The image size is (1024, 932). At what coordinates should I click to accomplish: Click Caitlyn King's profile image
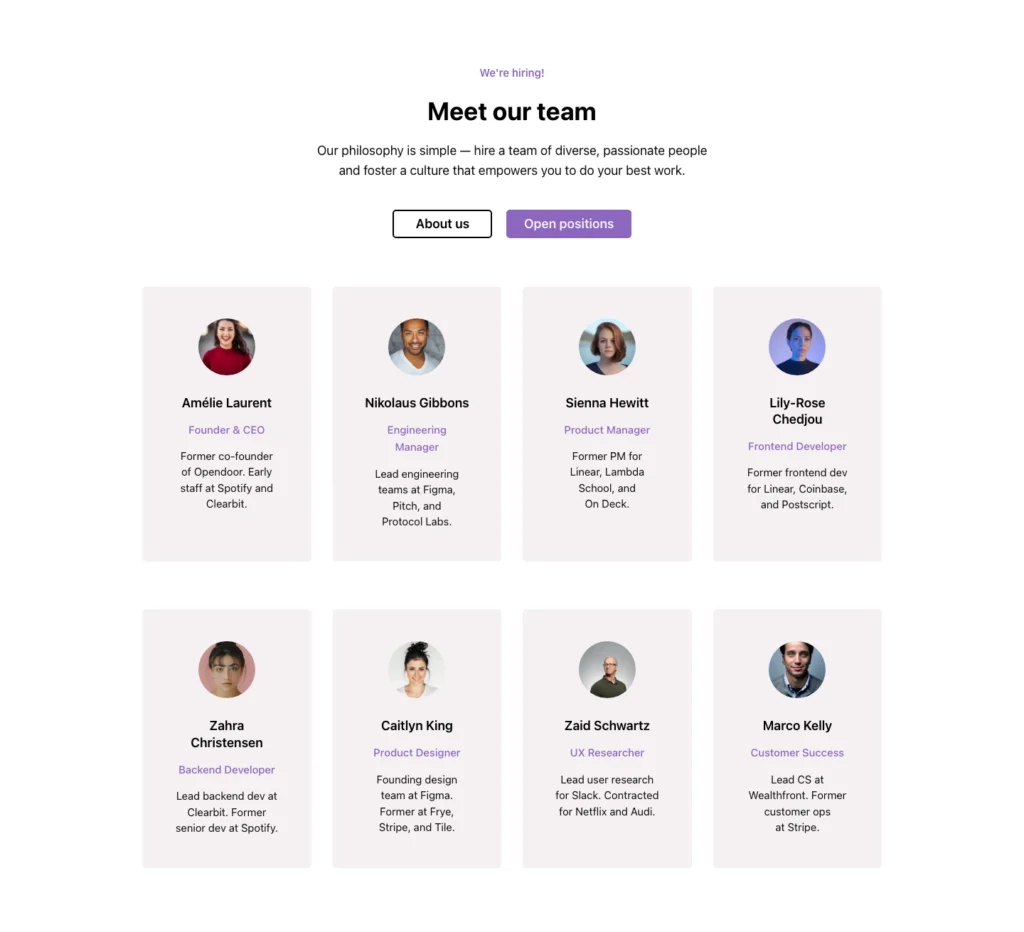pyautogui.click(x=416, y=669)
